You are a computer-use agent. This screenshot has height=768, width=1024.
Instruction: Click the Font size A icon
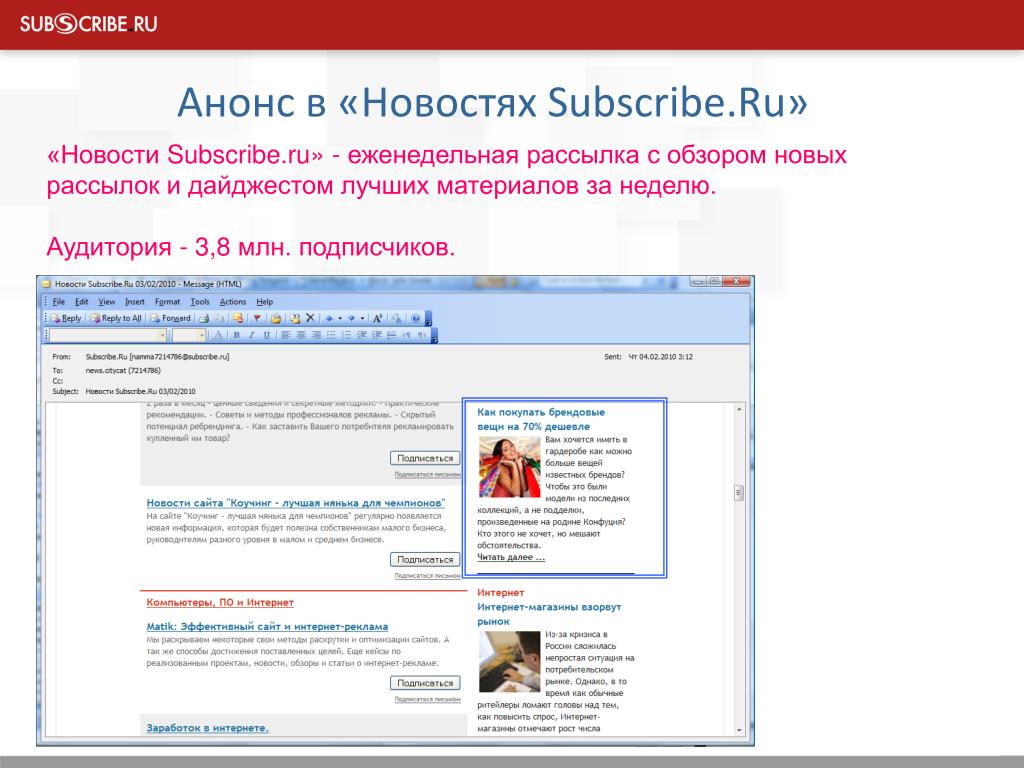(377, 318)
